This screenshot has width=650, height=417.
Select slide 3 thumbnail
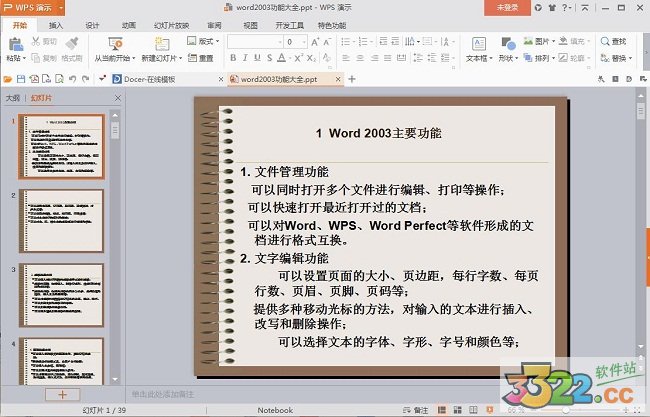click(x=61, y=295)
